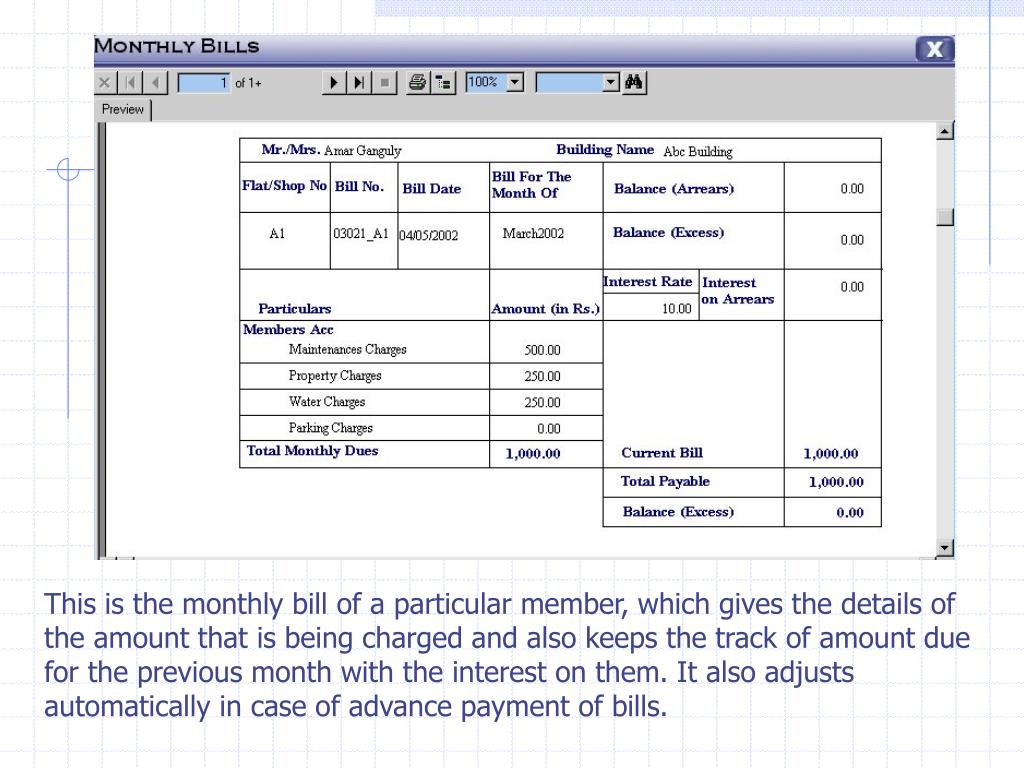Click the bill number 03021_A1
The width and height of the screenshot is (1024, 768).
360,233
